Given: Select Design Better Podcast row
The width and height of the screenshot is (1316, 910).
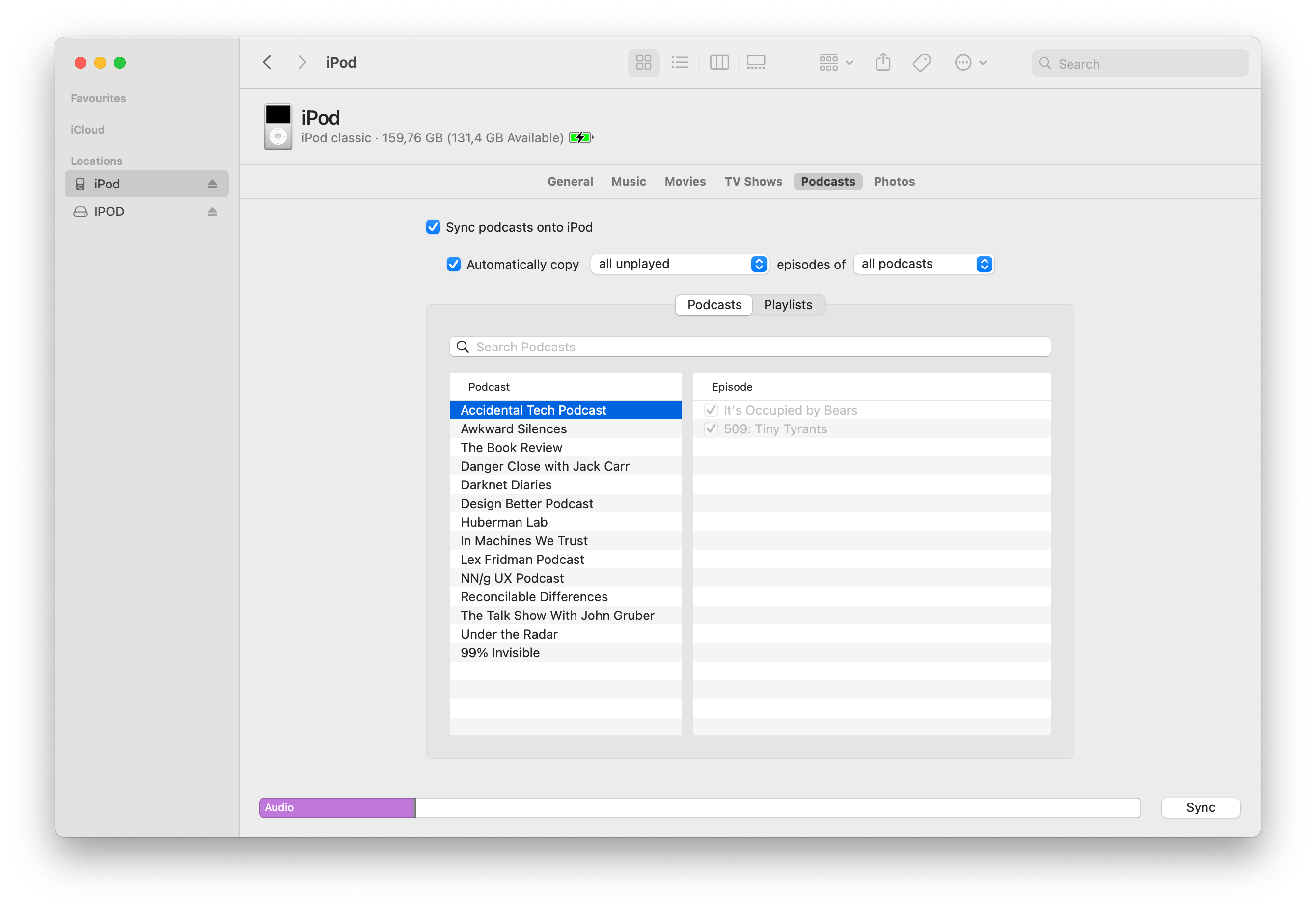Looking at the screenshot, I should [565, 504].
